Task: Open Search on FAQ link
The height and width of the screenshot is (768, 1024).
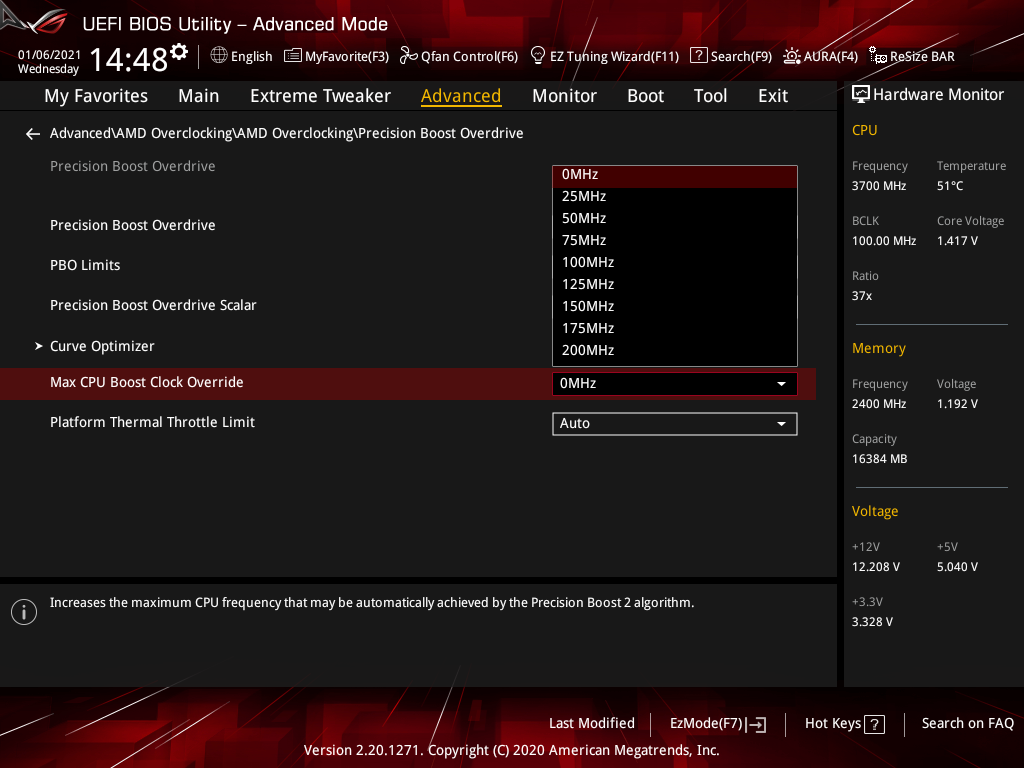Action: tap(967, 724)
